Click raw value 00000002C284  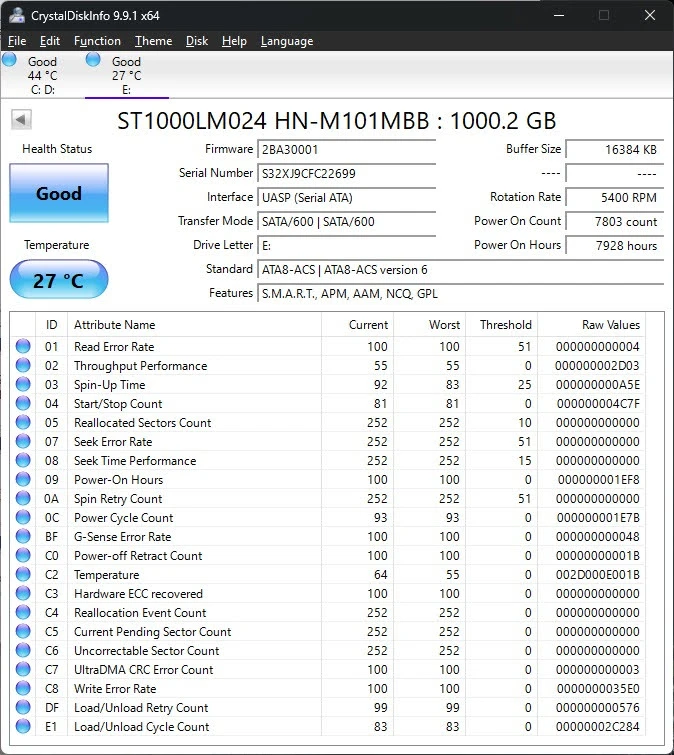(597, 727)
